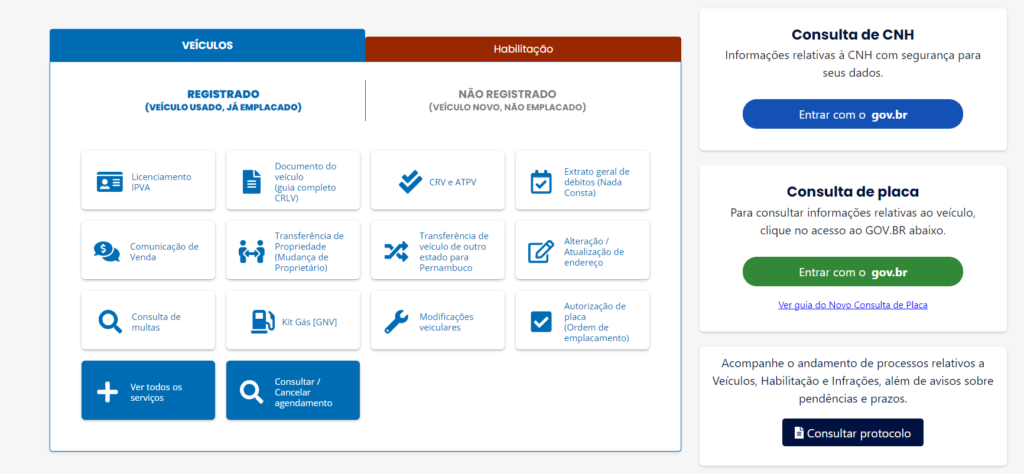Open the Kit Gás GNV fuel pump icon

tap(262, 321)
